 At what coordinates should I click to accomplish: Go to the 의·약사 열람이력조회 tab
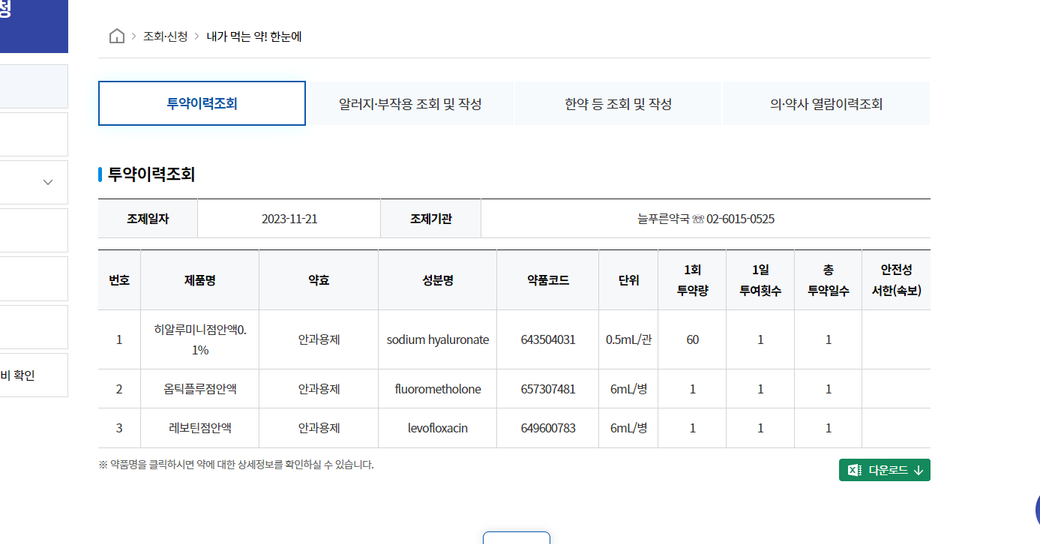[825, 104]
